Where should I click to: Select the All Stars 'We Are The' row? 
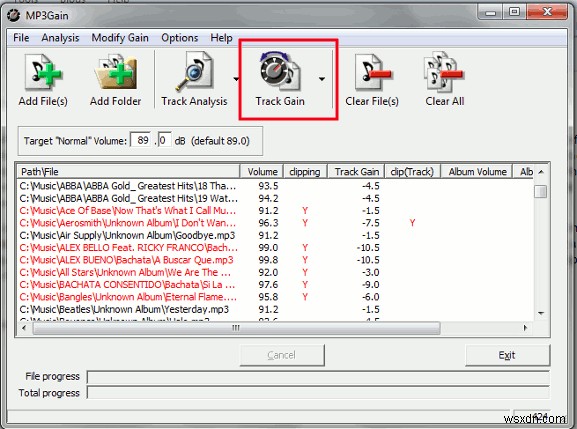pyautogui.click(x=276, y=272)
